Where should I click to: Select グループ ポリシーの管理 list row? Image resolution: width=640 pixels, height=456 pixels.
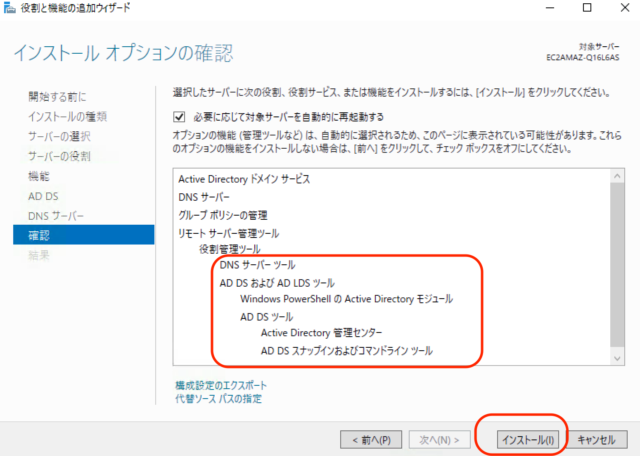222,215
